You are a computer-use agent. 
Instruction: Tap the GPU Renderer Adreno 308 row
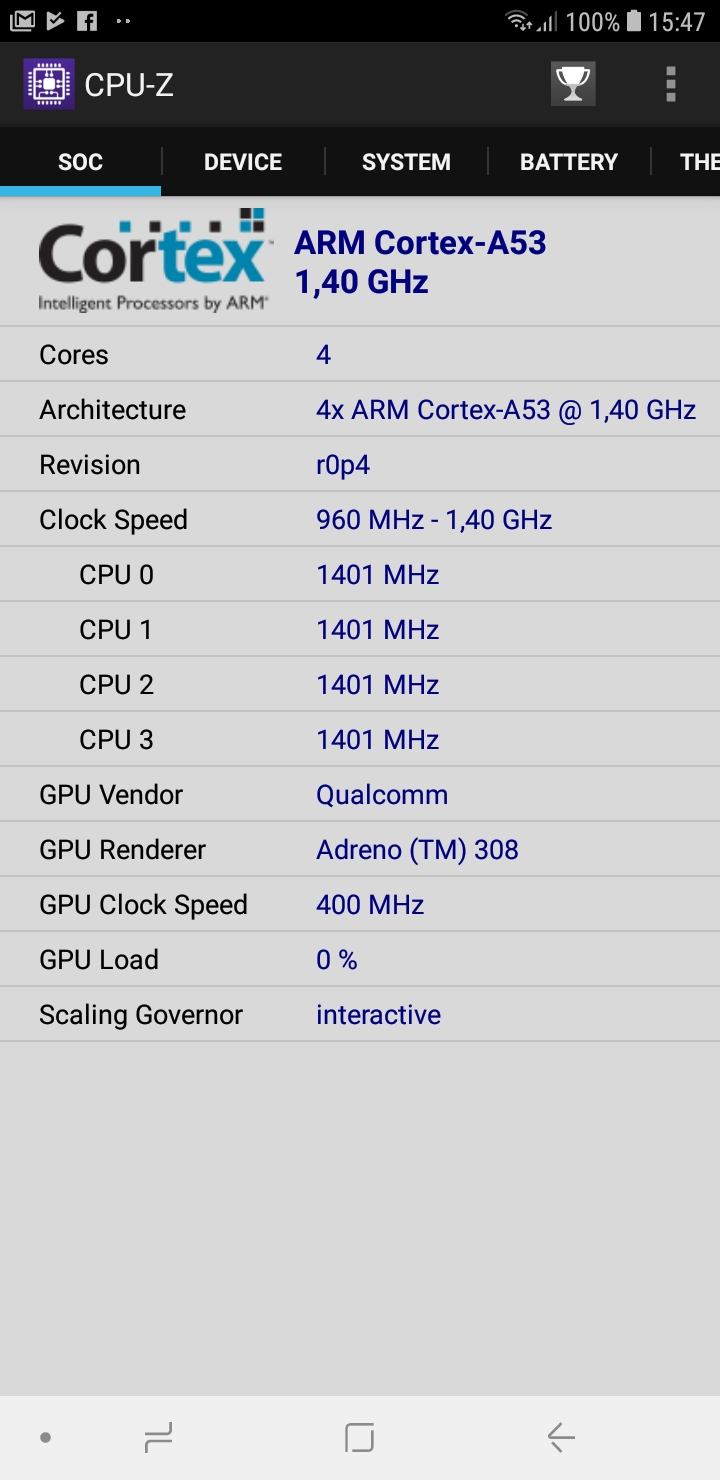(x=360, y=850)
